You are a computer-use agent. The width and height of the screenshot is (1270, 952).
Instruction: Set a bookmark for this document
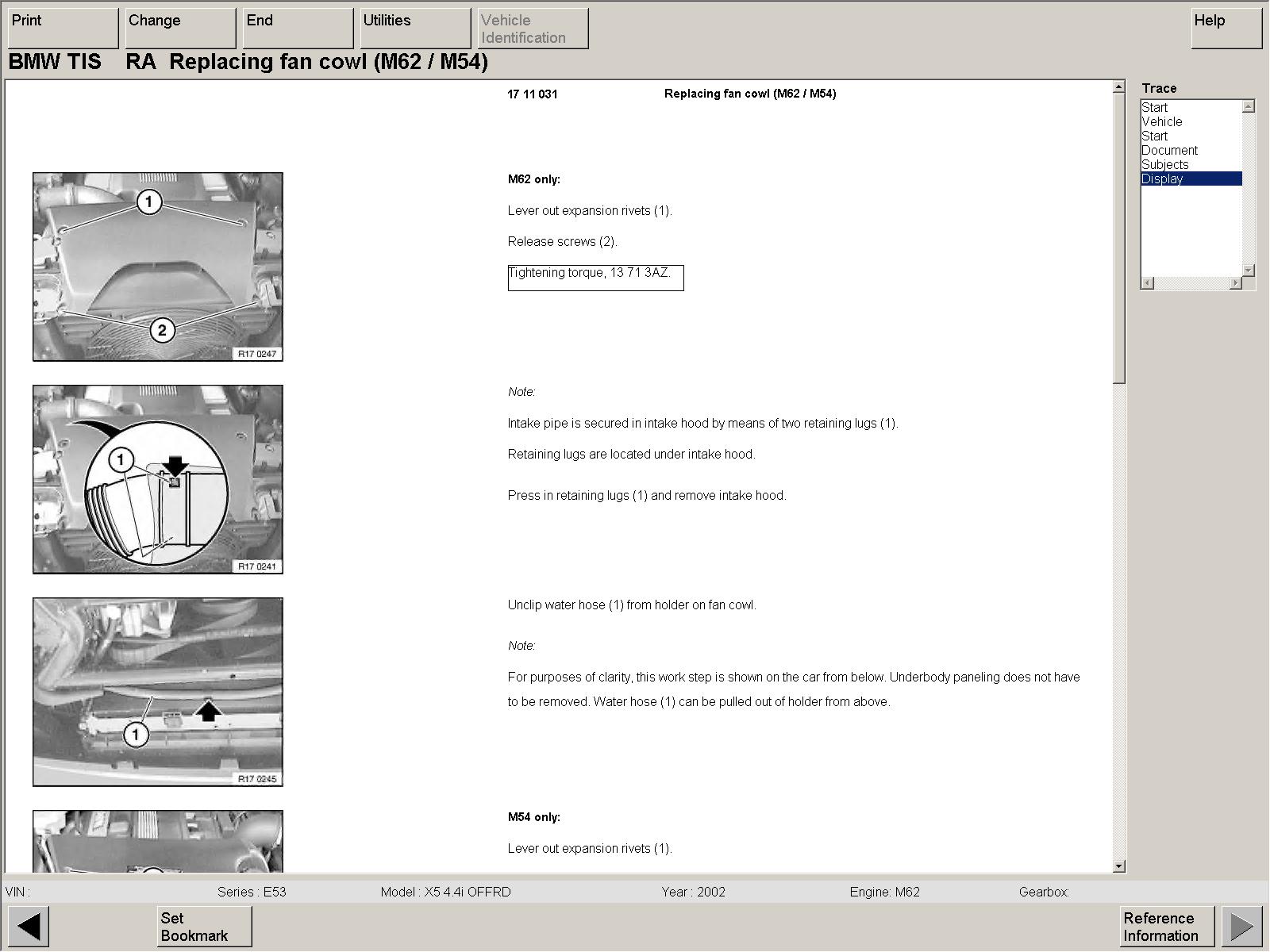[x=204, y=926]
